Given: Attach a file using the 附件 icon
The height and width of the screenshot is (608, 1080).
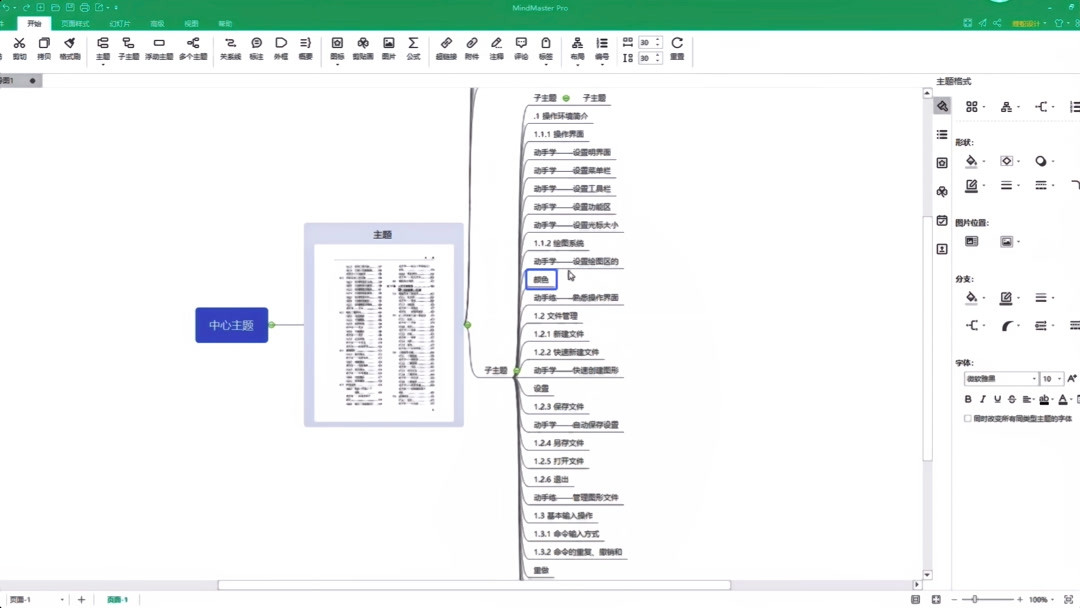Looking at the screenshot, I should 470,45.
